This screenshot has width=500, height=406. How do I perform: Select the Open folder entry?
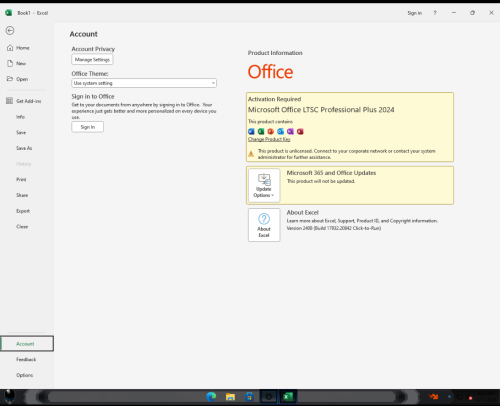tap(17, 79)
